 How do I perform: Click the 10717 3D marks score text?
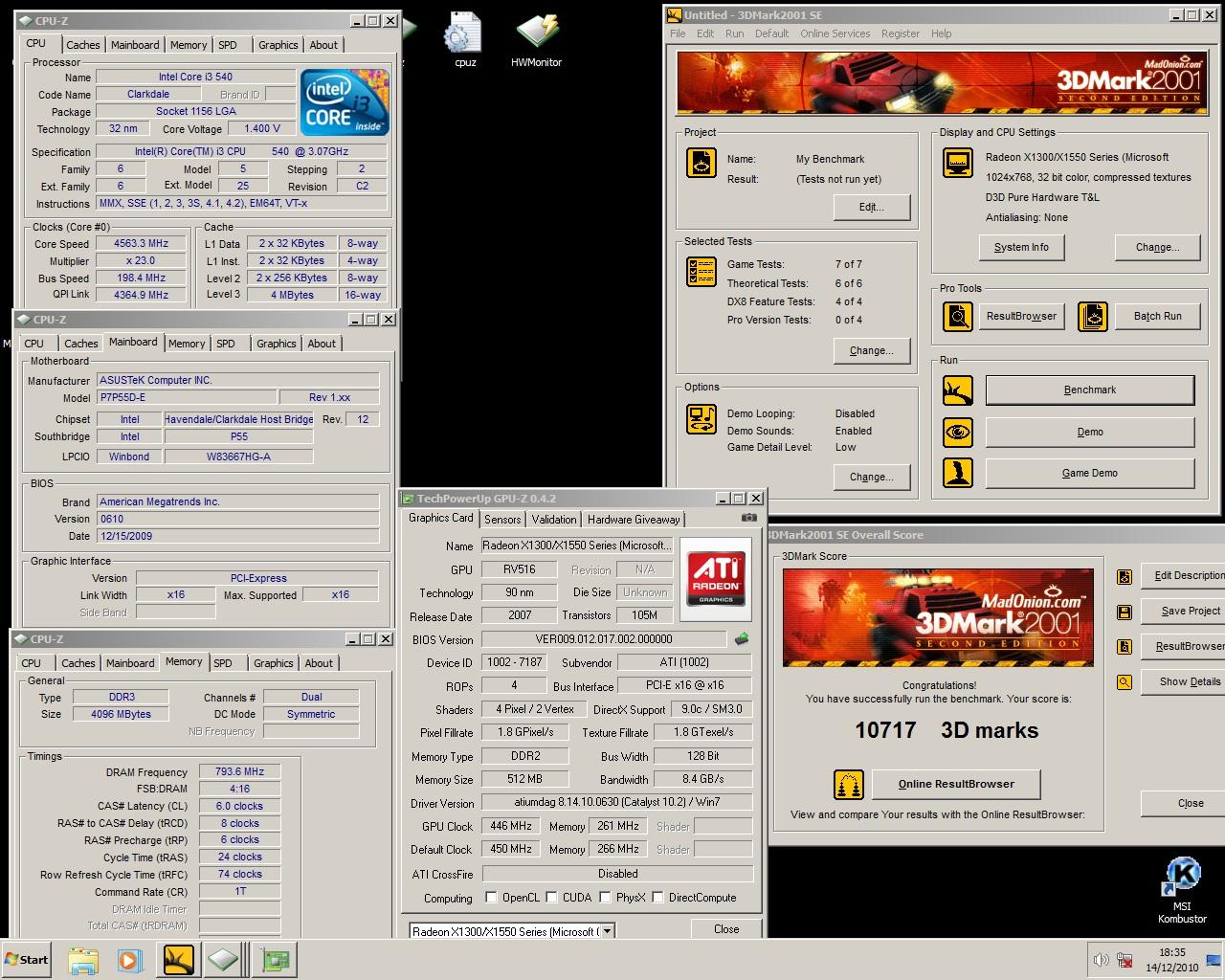(x=947, y=731)
